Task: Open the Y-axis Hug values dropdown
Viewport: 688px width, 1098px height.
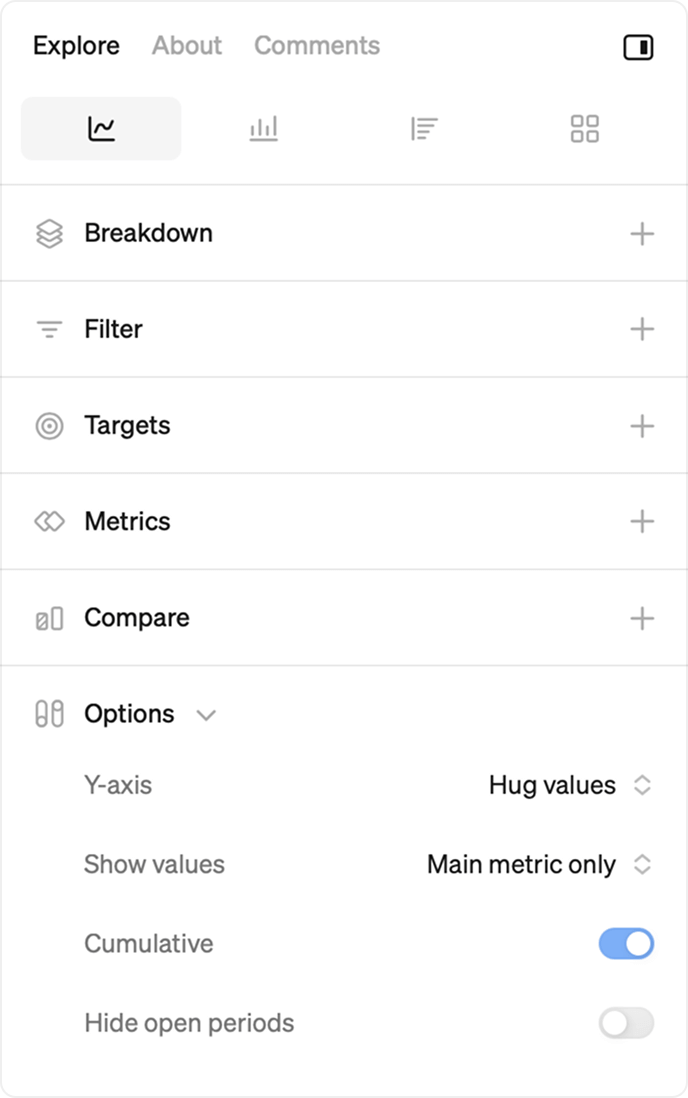Action: [568, 785]
